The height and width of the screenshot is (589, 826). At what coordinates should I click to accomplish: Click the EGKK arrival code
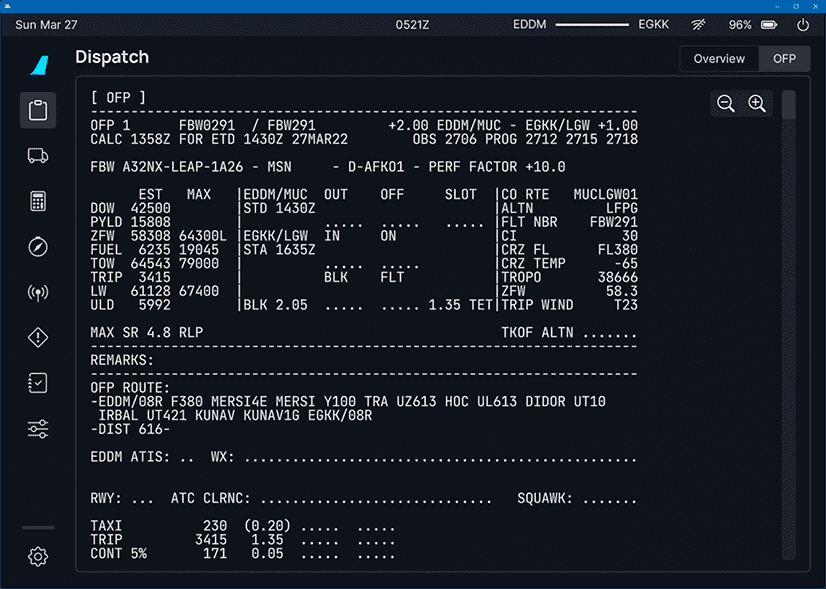[x=653, y=24]
